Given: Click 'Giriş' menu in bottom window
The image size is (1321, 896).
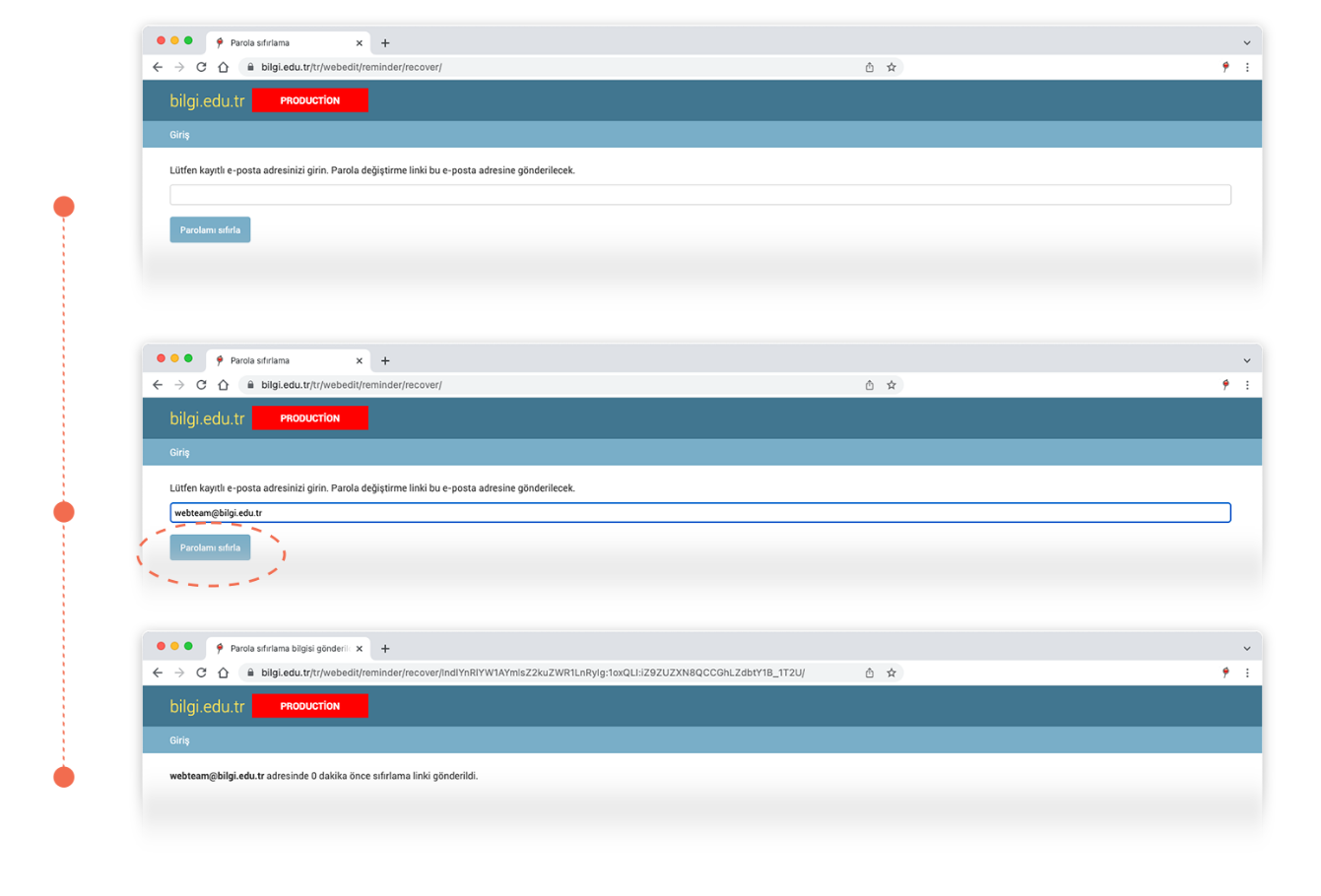Looking at the screenshot, I should point(179,740).
